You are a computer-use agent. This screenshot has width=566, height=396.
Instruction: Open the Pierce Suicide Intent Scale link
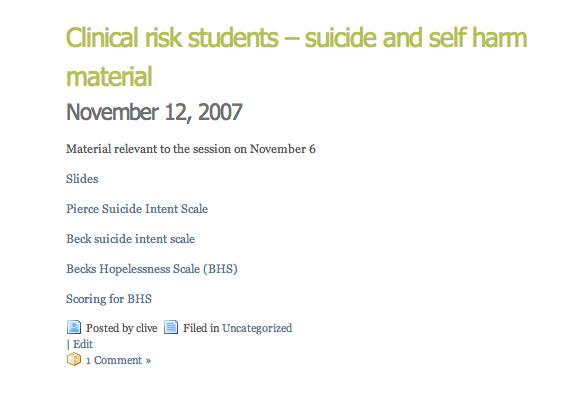click(x=137, y=209)
